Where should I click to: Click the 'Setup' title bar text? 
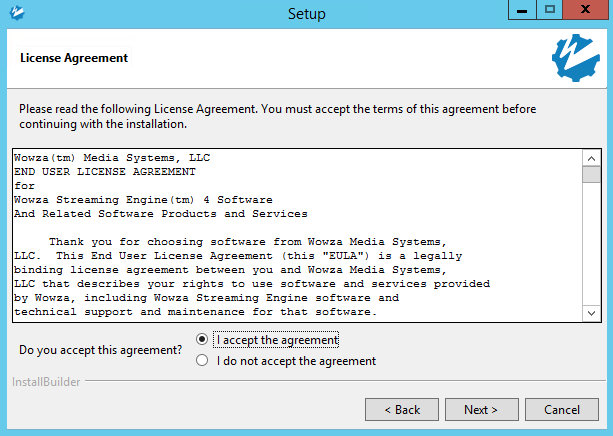(306, 13)
